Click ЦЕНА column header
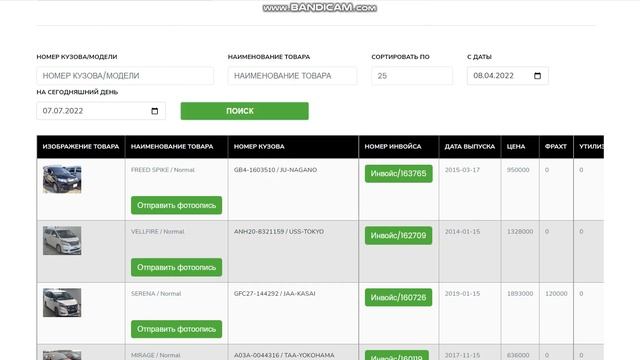This screenshot has height=360, width=640. pyautogui.click(x=520, y=147)
